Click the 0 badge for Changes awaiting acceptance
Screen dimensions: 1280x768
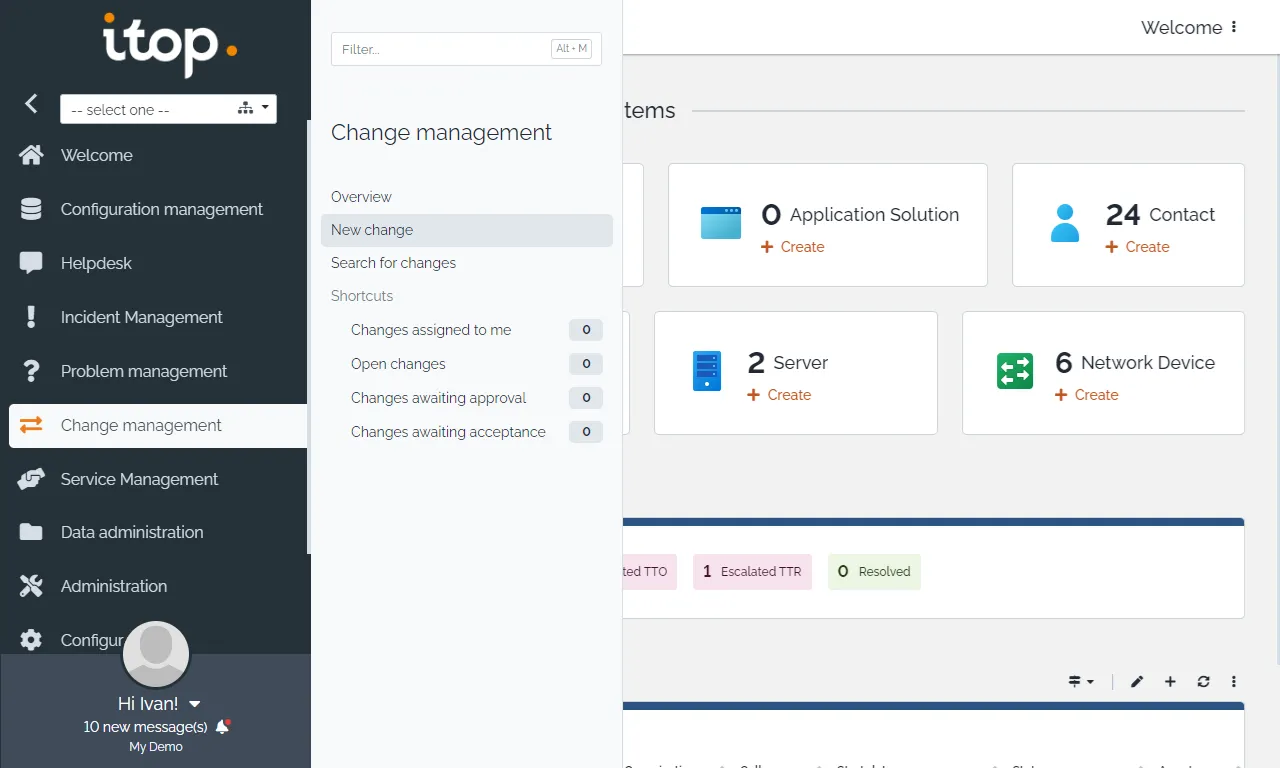coord(586,432)
